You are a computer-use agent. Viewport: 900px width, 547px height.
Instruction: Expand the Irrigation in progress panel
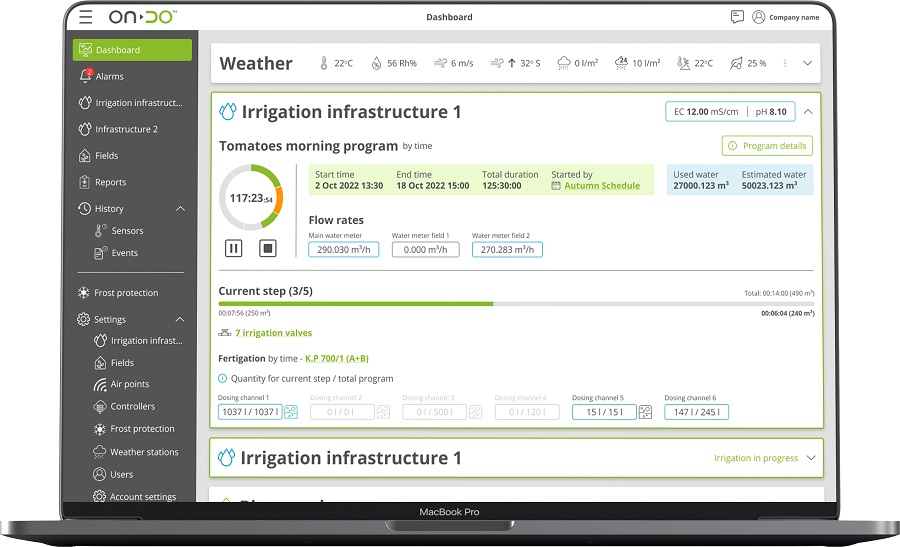point(810,458)
